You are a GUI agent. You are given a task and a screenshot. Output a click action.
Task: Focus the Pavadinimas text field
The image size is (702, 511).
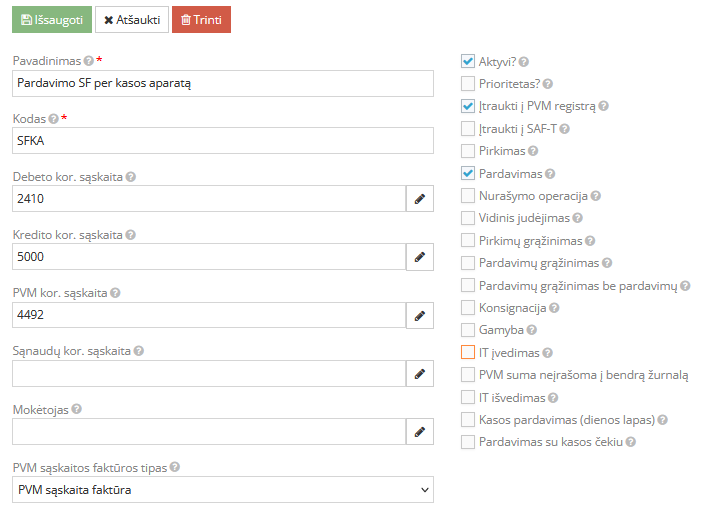tap(222, 83)
